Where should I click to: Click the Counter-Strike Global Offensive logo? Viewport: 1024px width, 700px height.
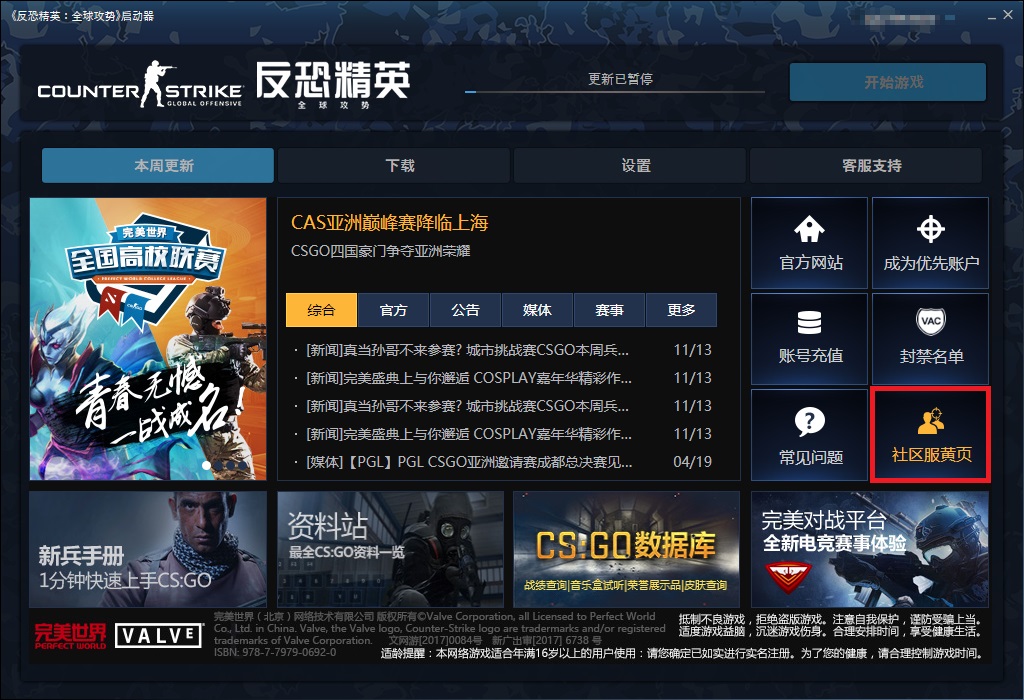(x=140, y=85)
